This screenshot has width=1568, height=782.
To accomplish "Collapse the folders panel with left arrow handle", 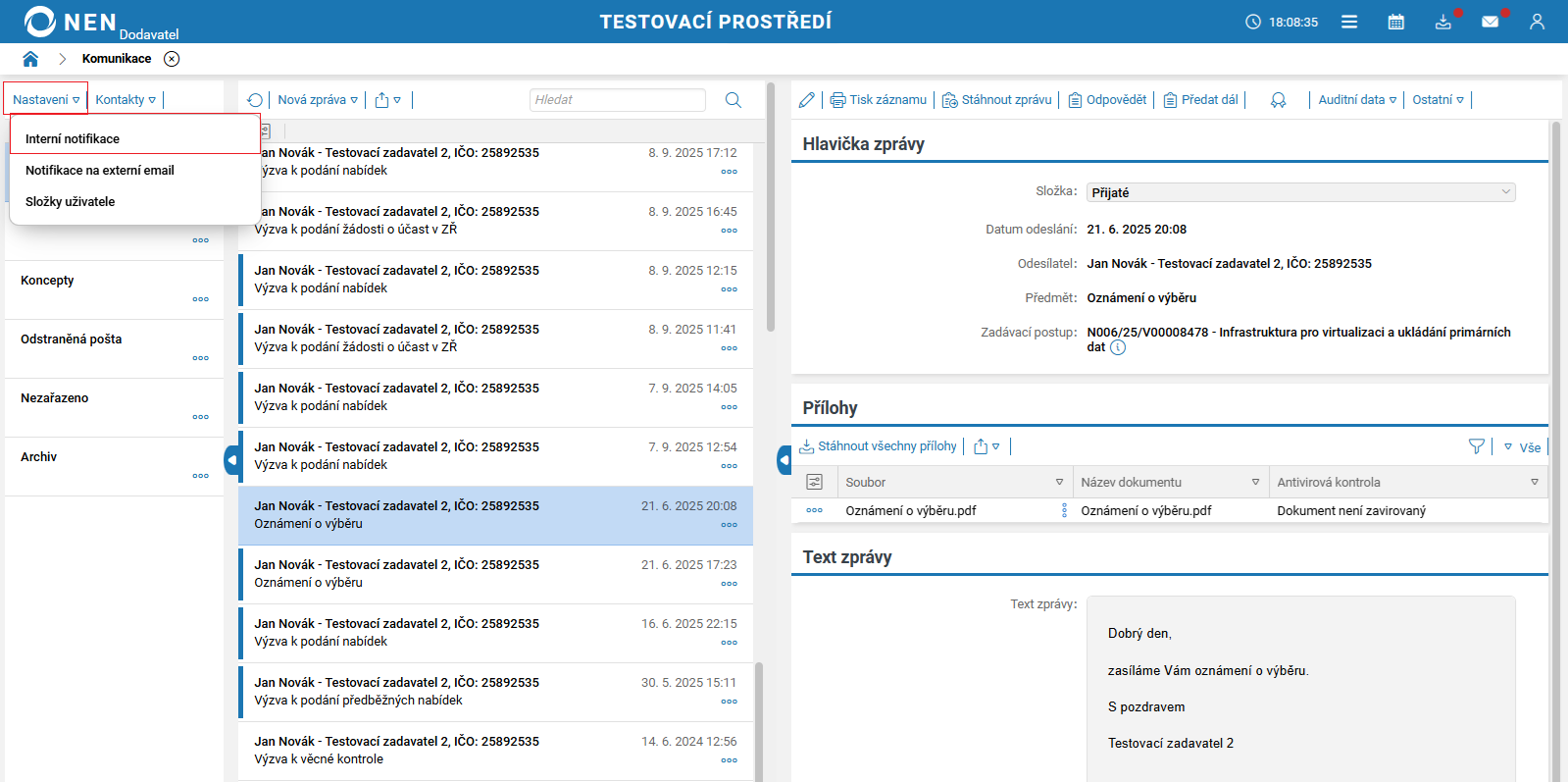I will tap(231, 458).
